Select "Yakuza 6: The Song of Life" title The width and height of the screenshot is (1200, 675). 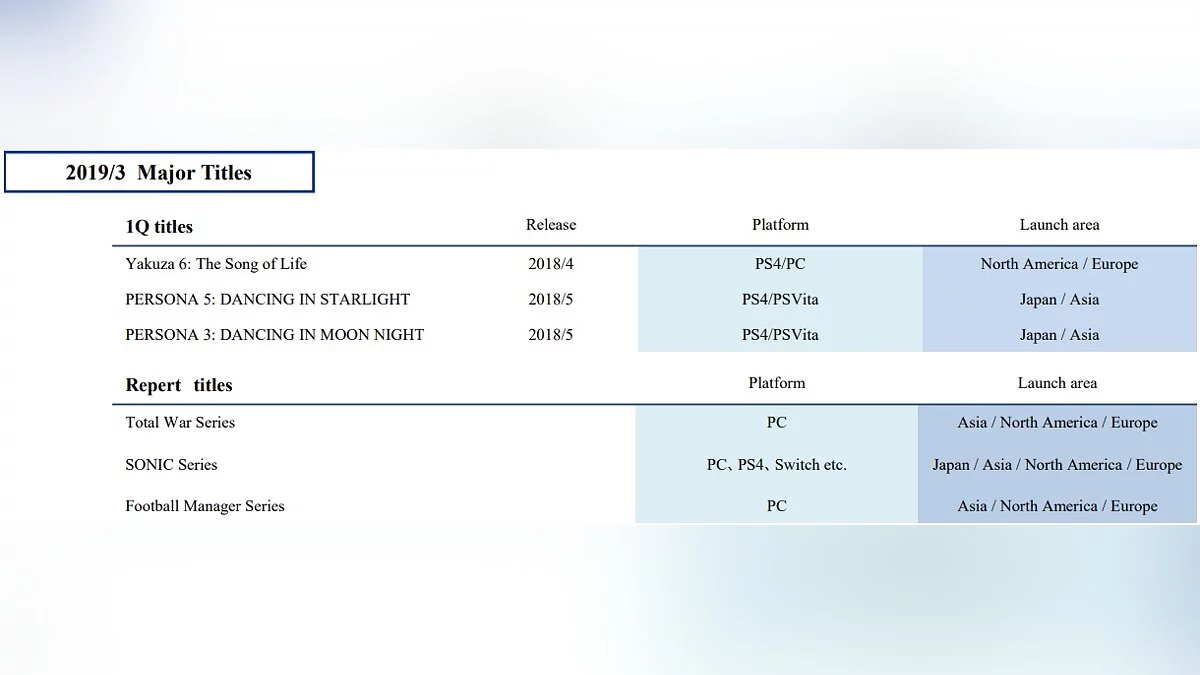(216, 264)
